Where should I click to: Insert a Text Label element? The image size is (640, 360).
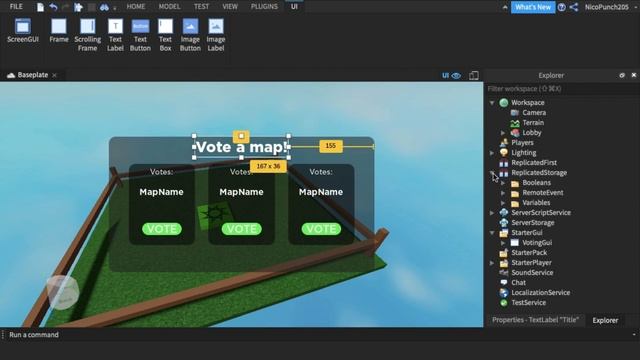click(115, 35)
